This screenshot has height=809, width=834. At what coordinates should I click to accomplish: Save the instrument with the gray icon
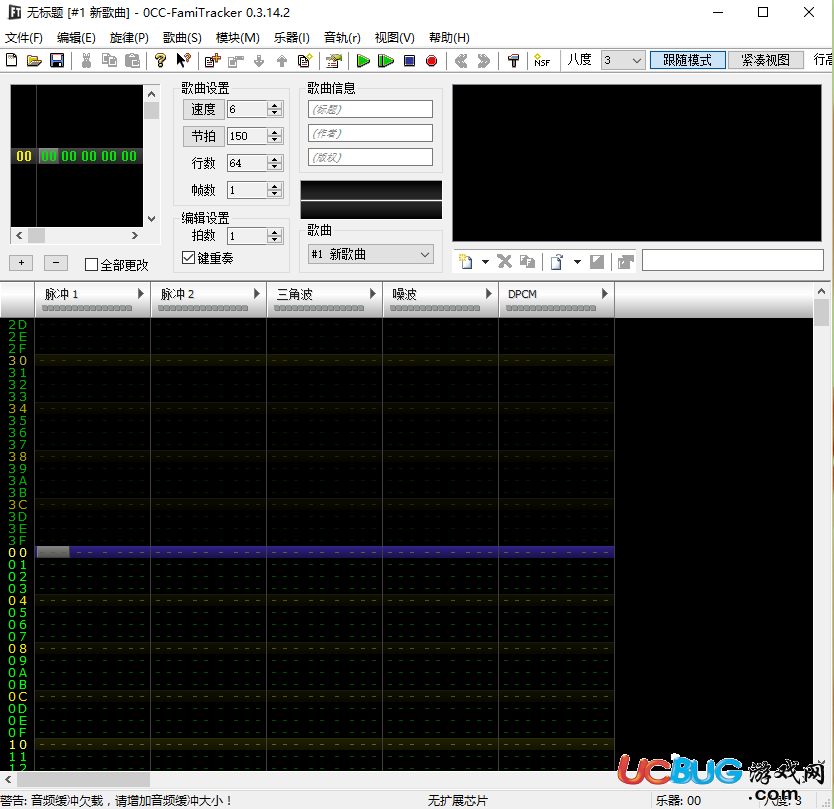point(597,261)
